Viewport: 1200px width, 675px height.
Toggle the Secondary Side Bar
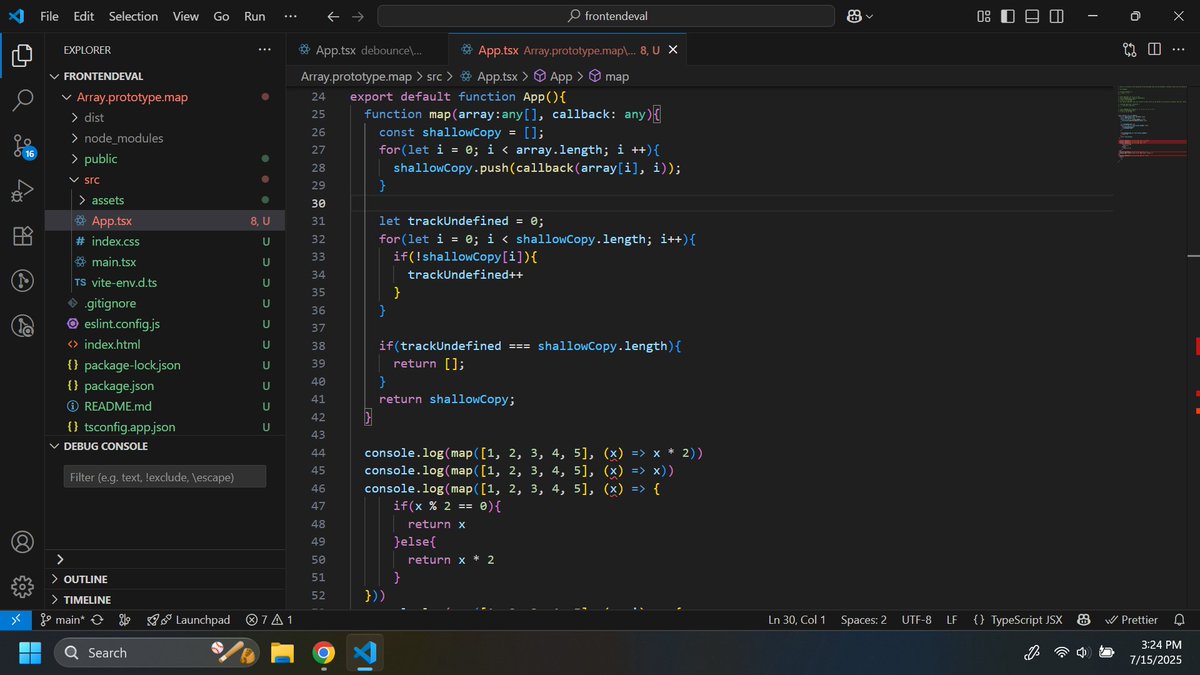point(1056,16)
